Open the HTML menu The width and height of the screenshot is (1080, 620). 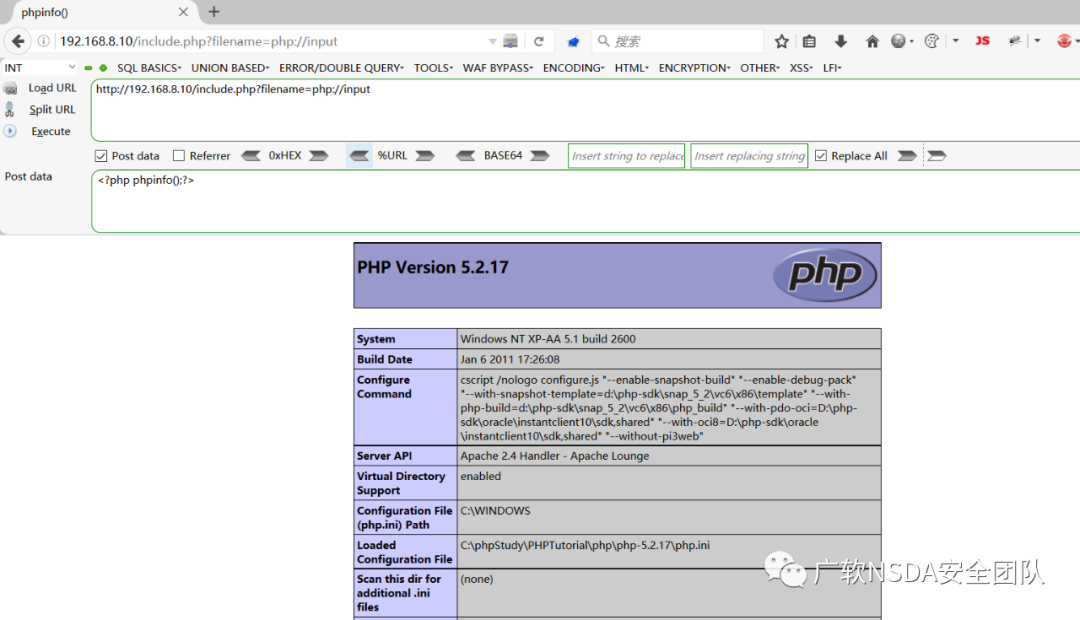pos(631,68)
